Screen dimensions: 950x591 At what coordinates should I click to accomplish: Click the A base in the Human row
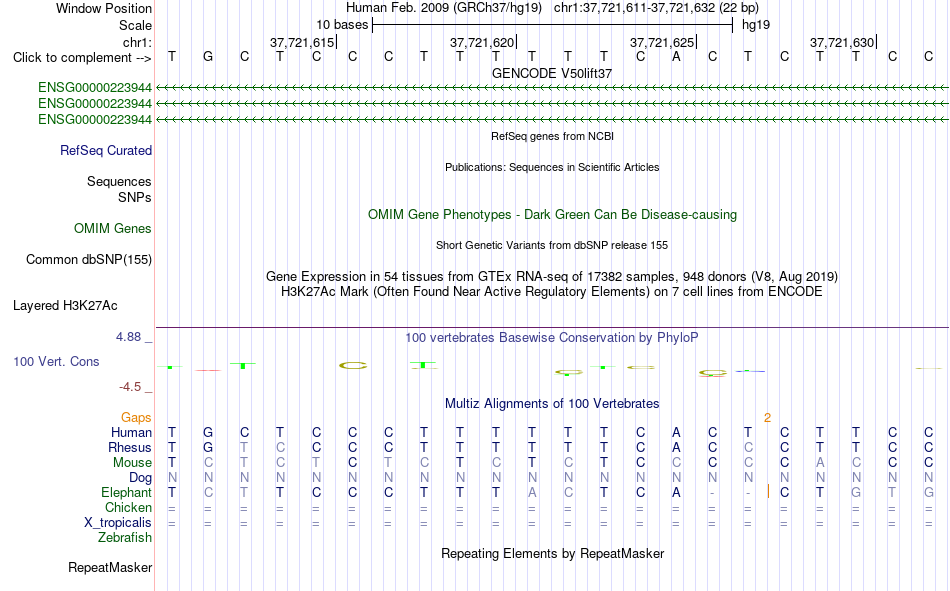coord(676,432)
